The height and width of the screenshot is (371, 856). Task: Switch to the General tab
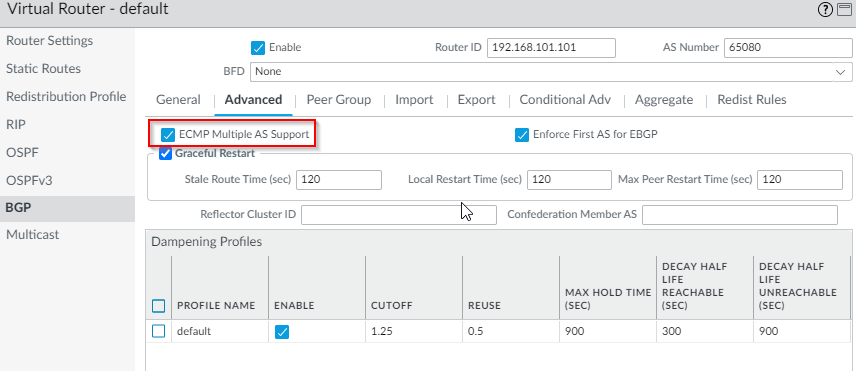coord(179,100)
